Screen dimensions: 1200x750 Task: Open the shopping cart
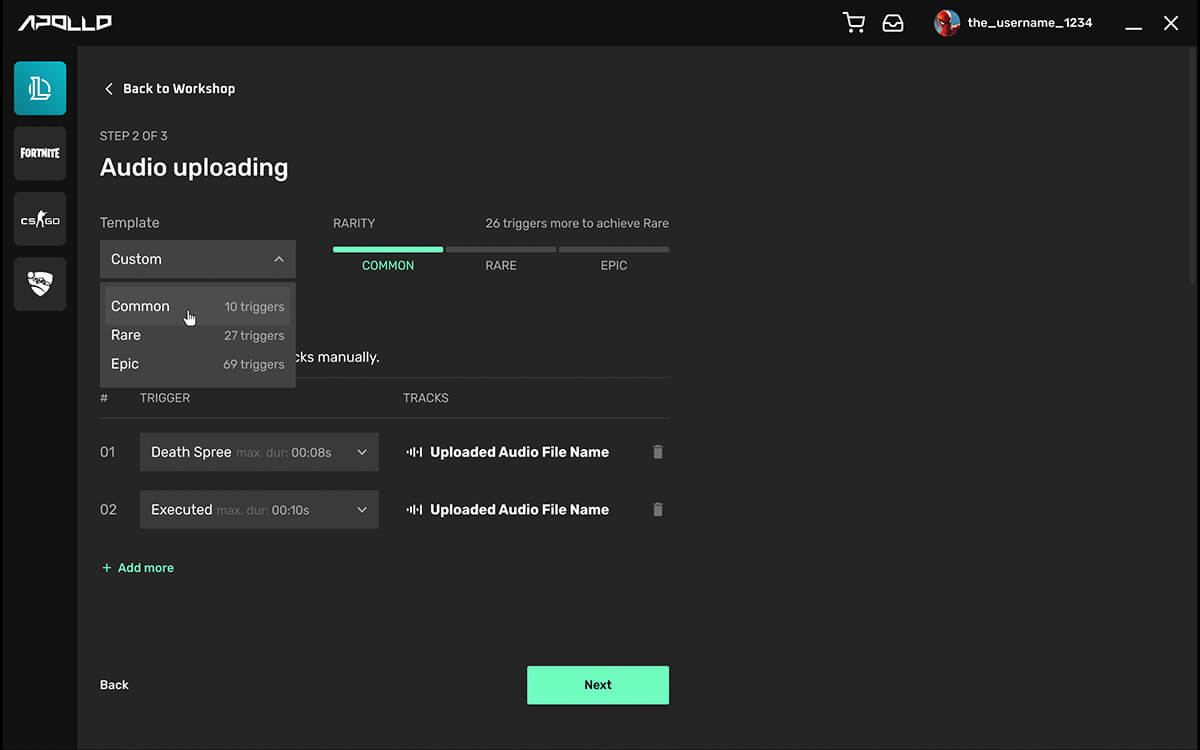(x=854, y=23)
